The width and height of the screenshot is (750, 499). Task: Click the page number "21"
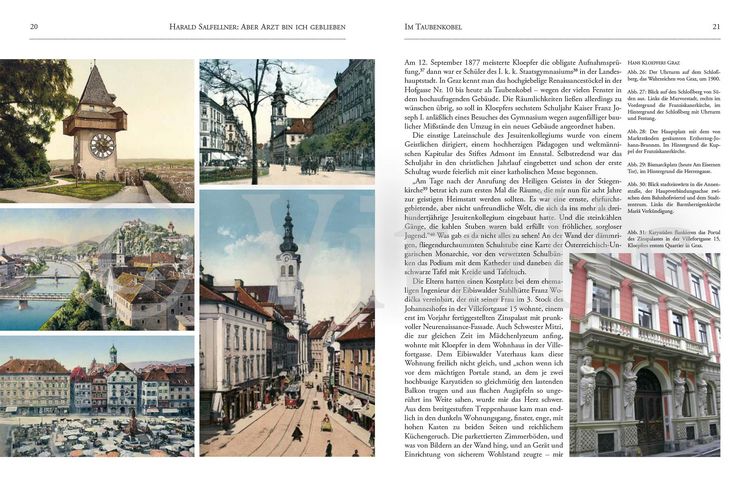(716, 27)
